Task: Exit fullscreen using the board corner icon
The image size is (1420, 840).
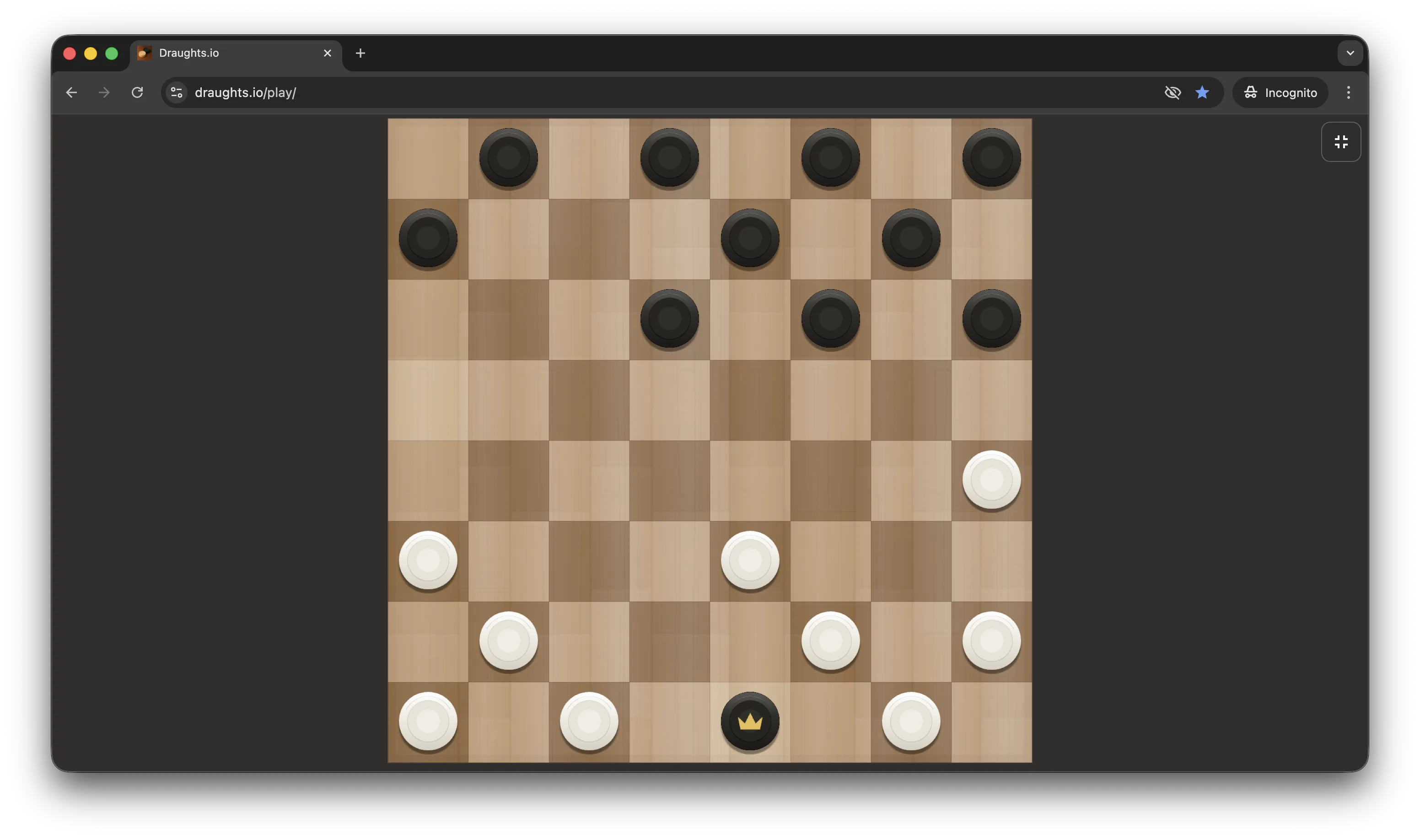Action: (1341, 141)
